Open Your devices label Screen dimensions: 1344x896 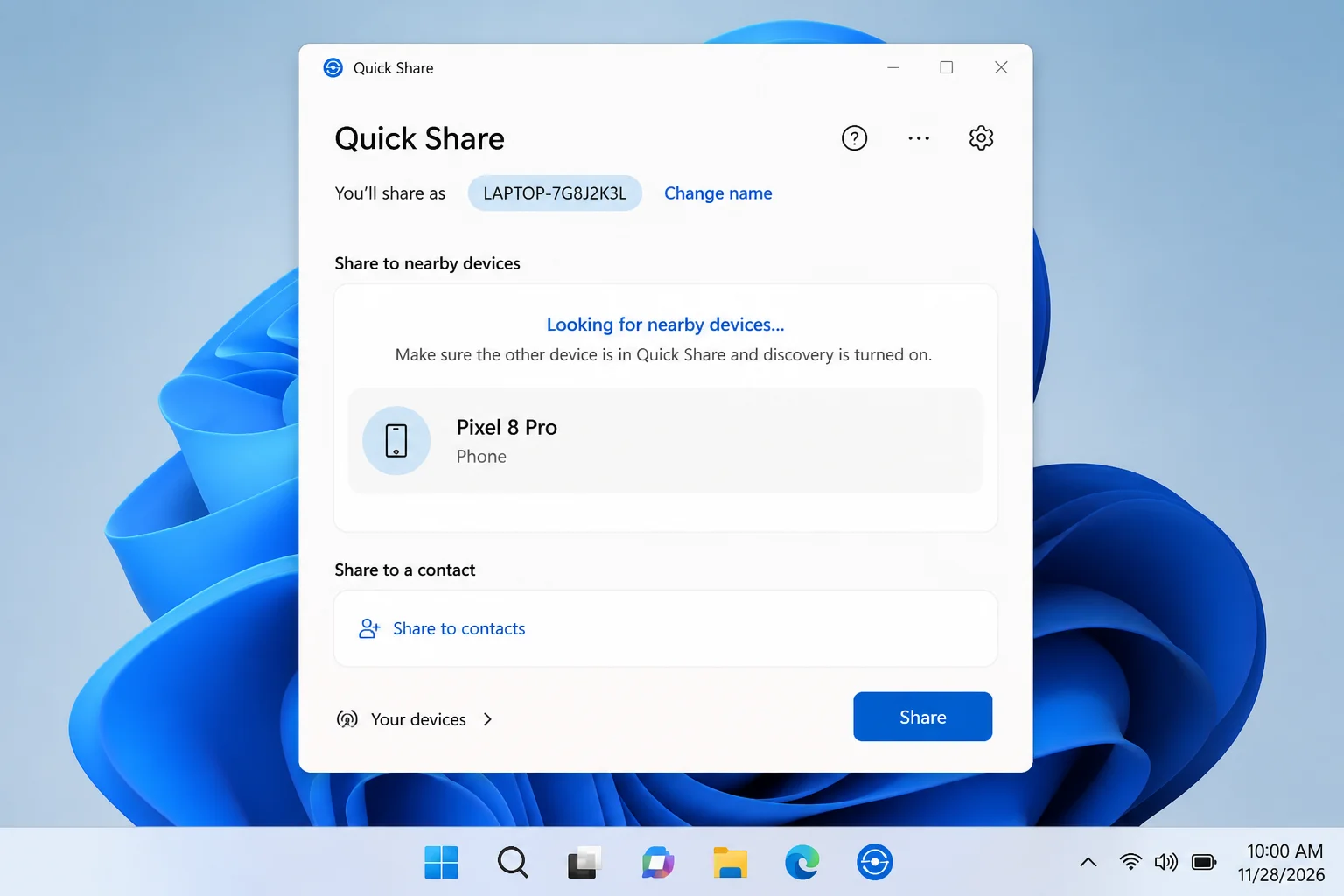[418, 719]
